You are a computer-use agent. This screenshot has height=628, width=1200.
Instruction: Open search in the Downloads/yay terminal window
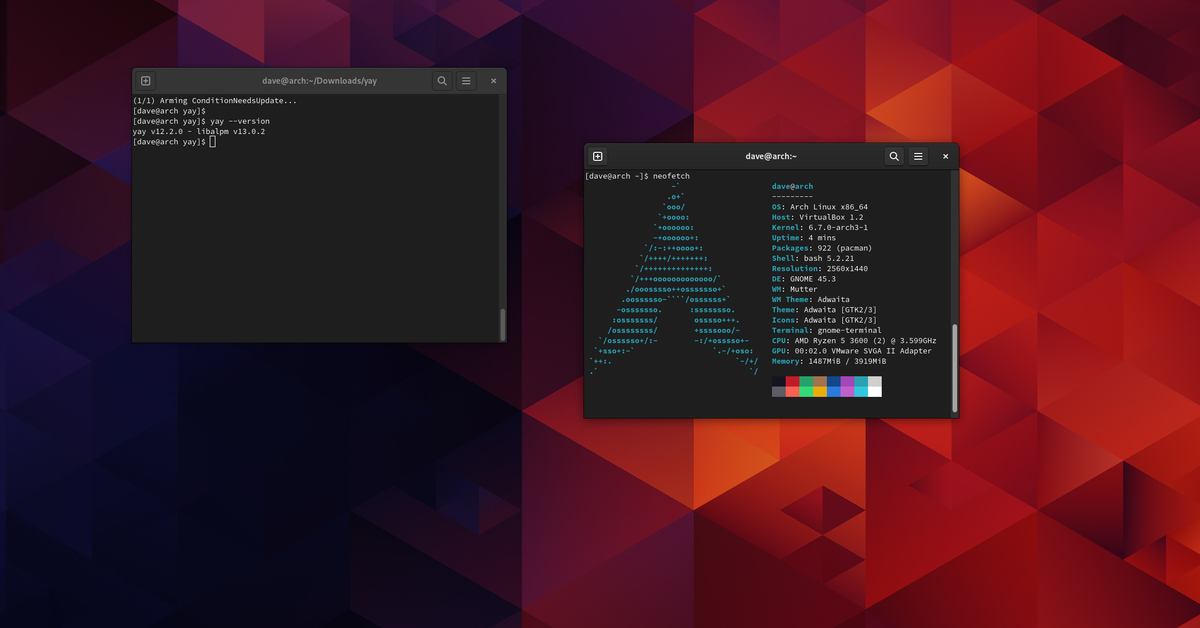(x=442, y=81)
